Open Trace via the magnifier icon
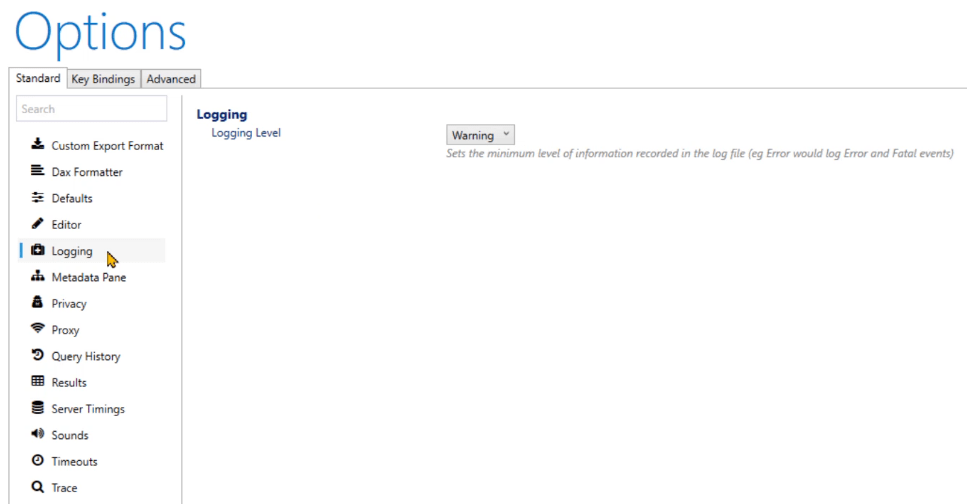 click(x=38, y=487)
